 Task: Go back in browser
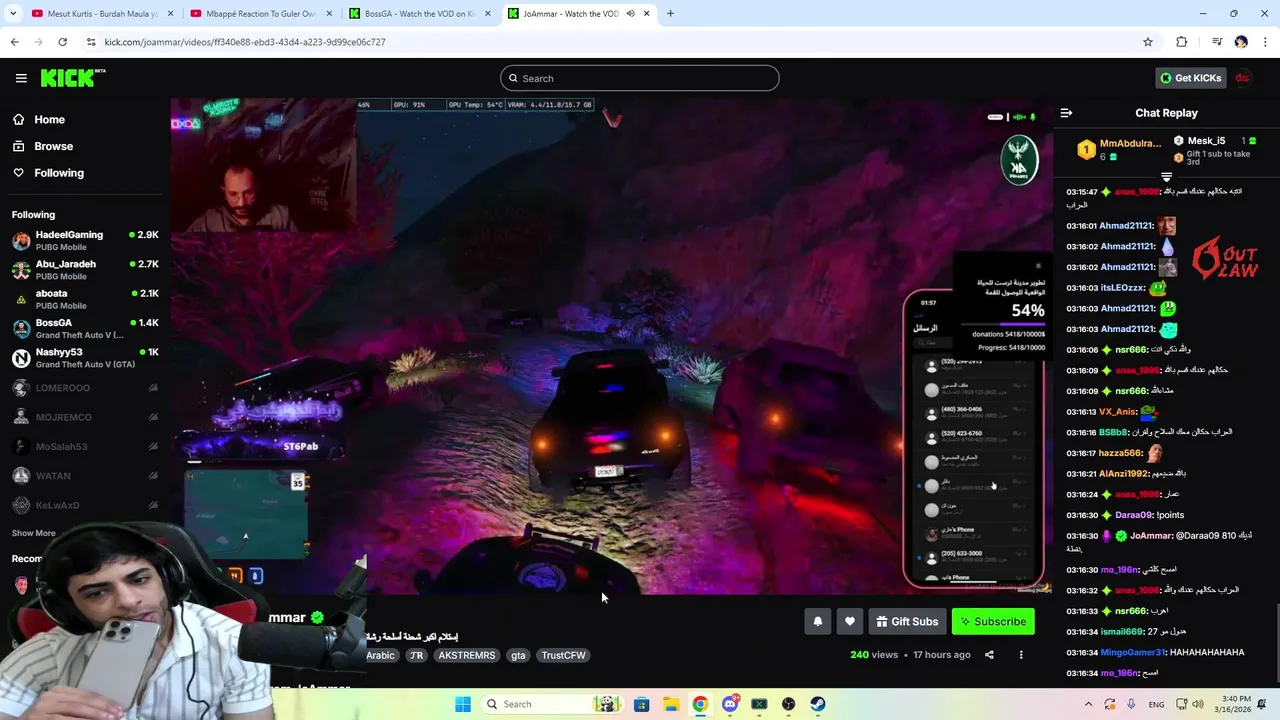14,42
